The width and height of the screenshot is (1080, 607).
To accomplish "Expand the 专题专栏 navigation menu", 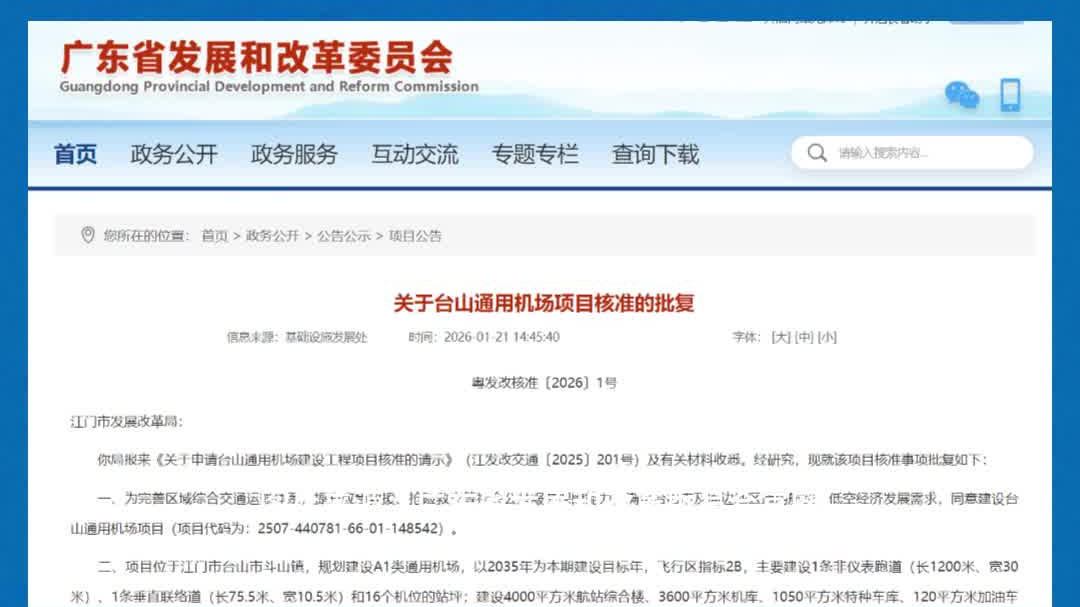I will pyautogui.click(x=535, y=154).
